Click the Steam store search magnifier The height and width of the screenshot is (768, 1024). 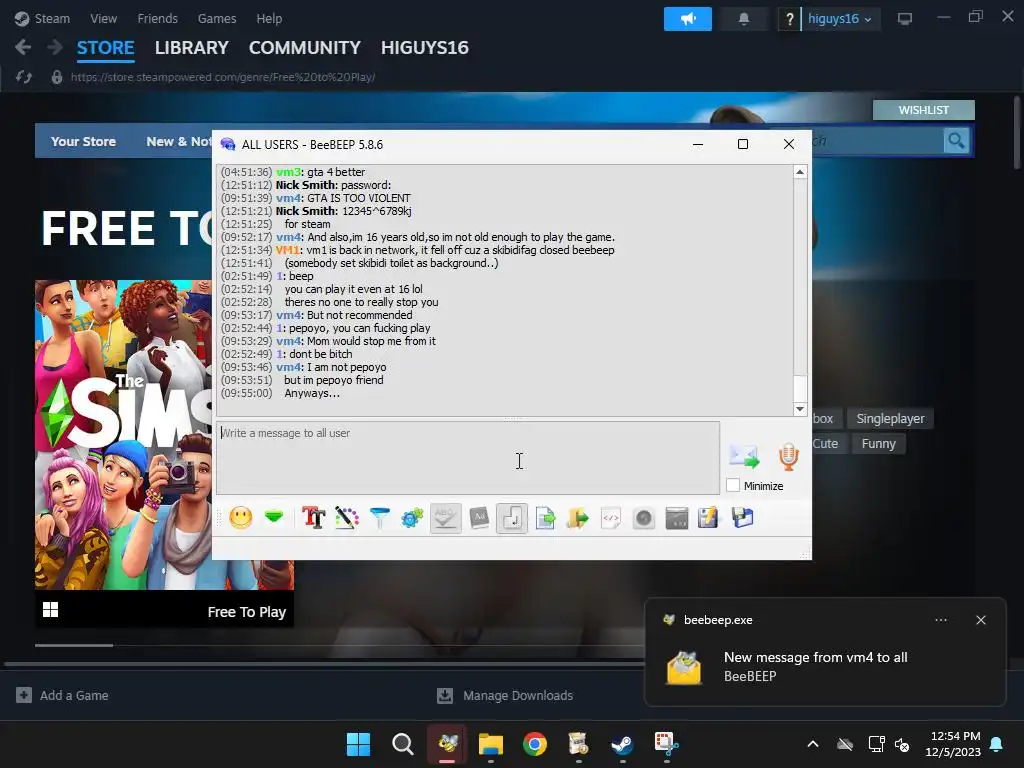click(956, 140)
